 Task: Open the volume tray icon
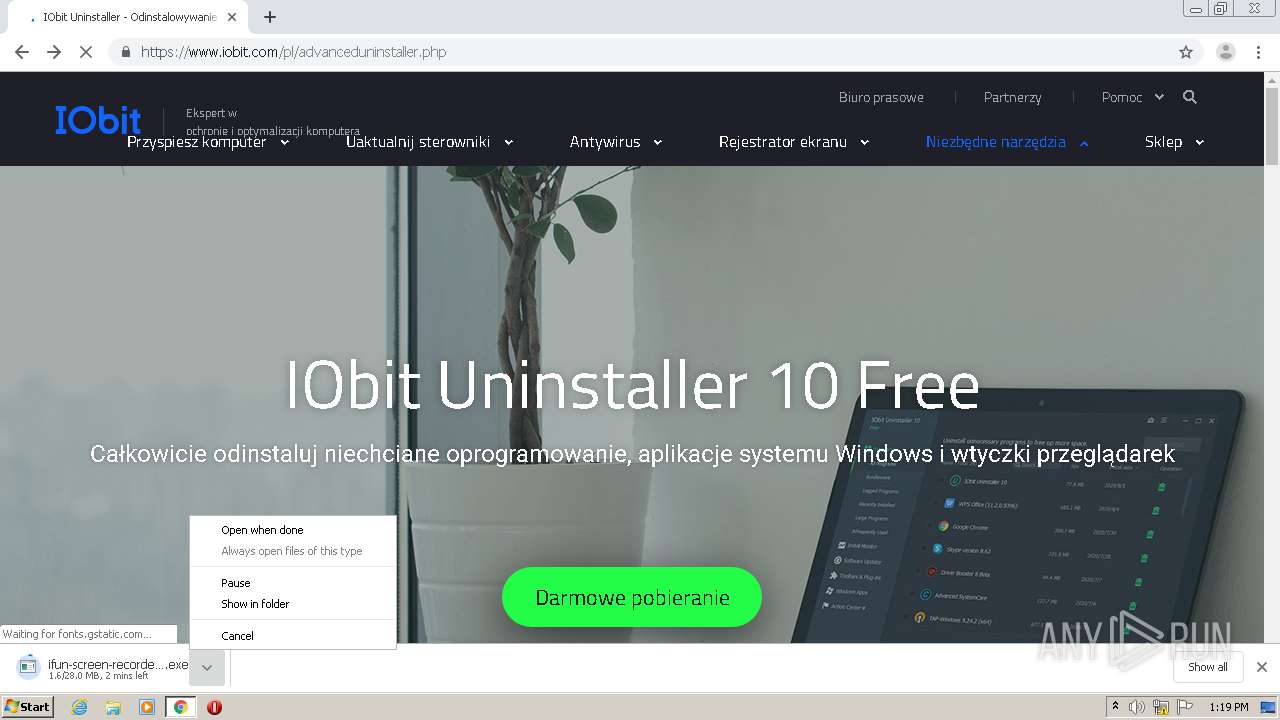tap(1136, 707)
